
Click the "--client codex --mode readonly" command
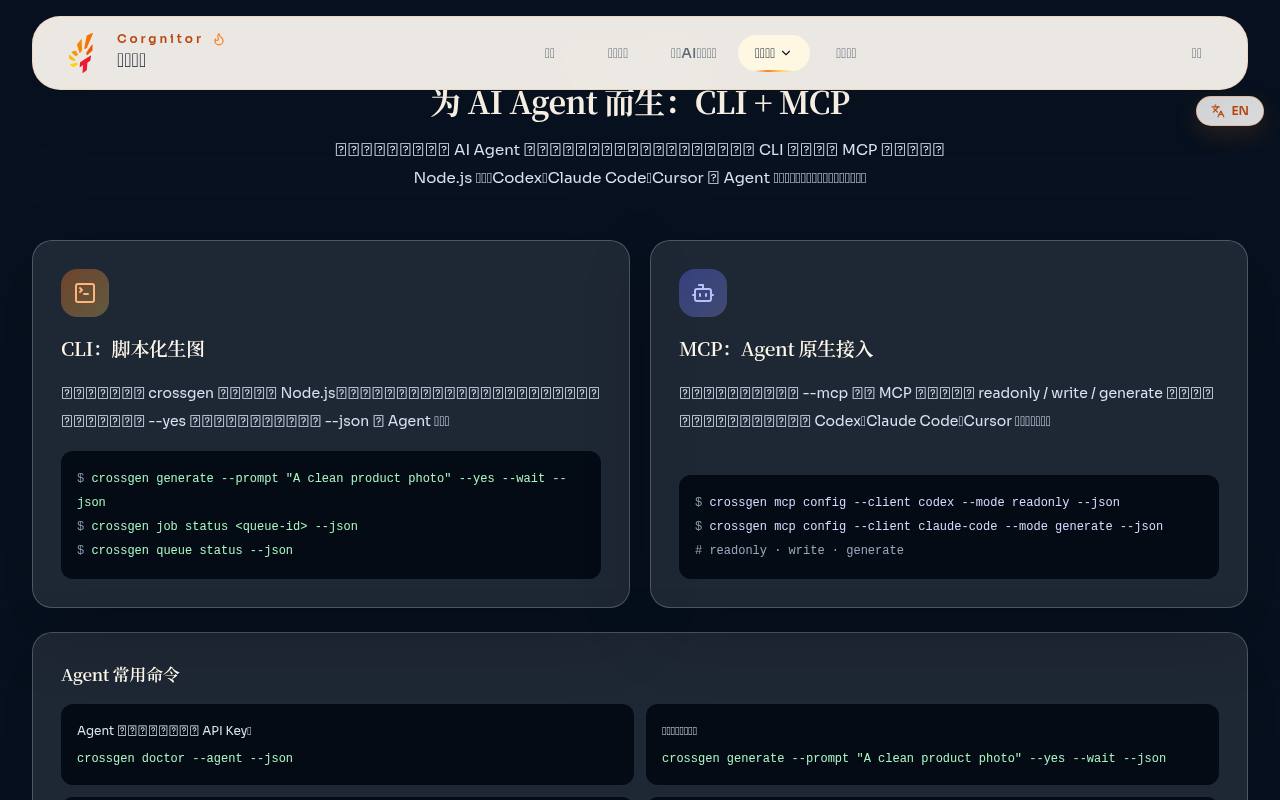point(907,503)
